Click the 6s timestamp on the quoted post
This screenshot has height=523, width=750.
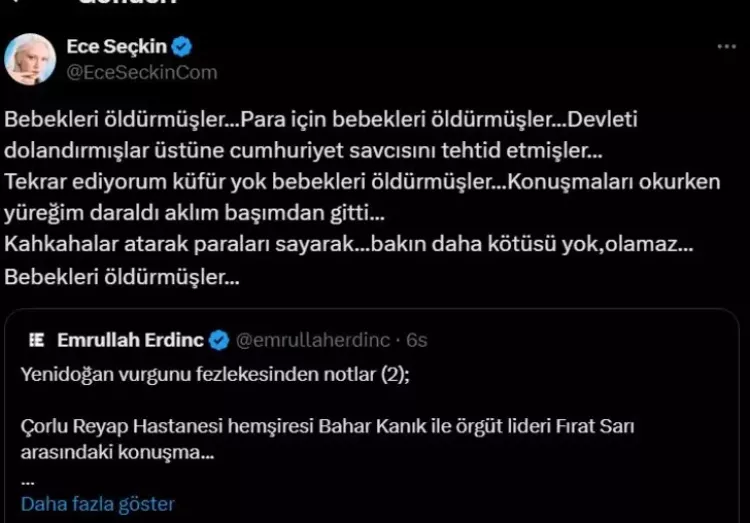click(x=416, y=340)
